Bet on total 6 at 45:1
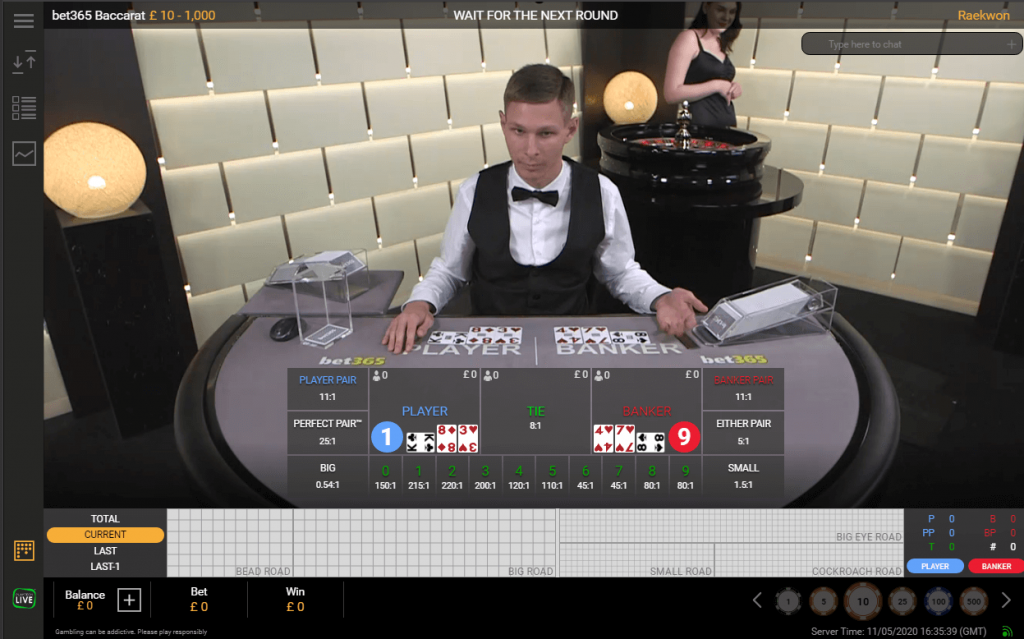1024x639 pixels. click(585, 477)
